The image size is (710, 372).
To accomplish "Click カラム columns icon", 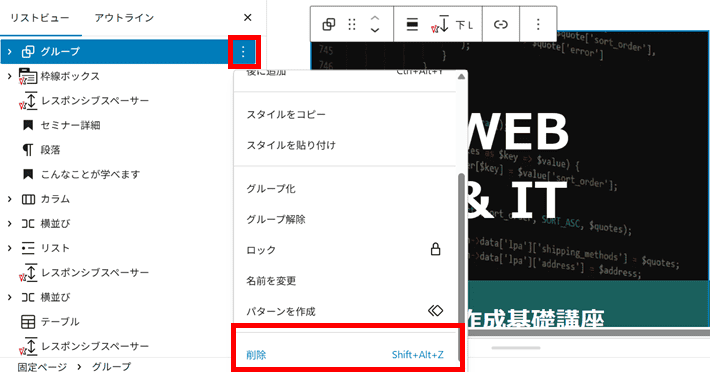I will pos(28,199).
